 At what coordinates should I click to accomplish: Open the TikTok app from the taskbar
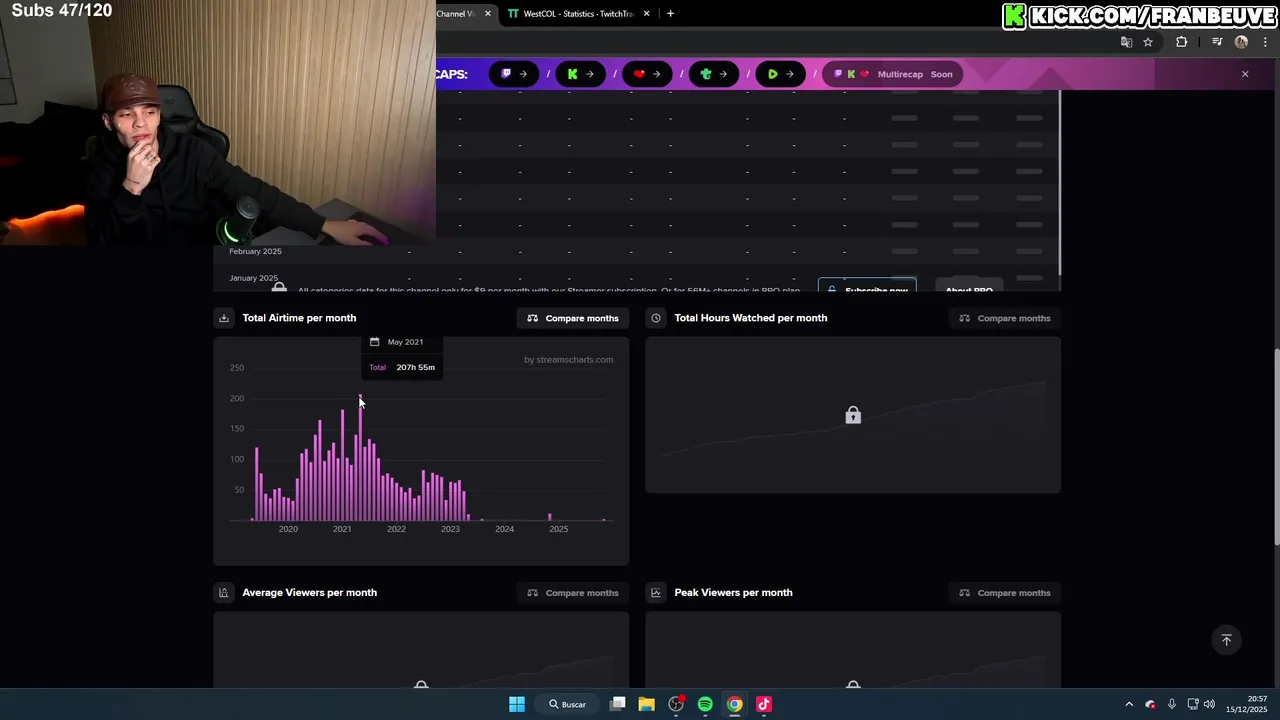tap(764, 704)
